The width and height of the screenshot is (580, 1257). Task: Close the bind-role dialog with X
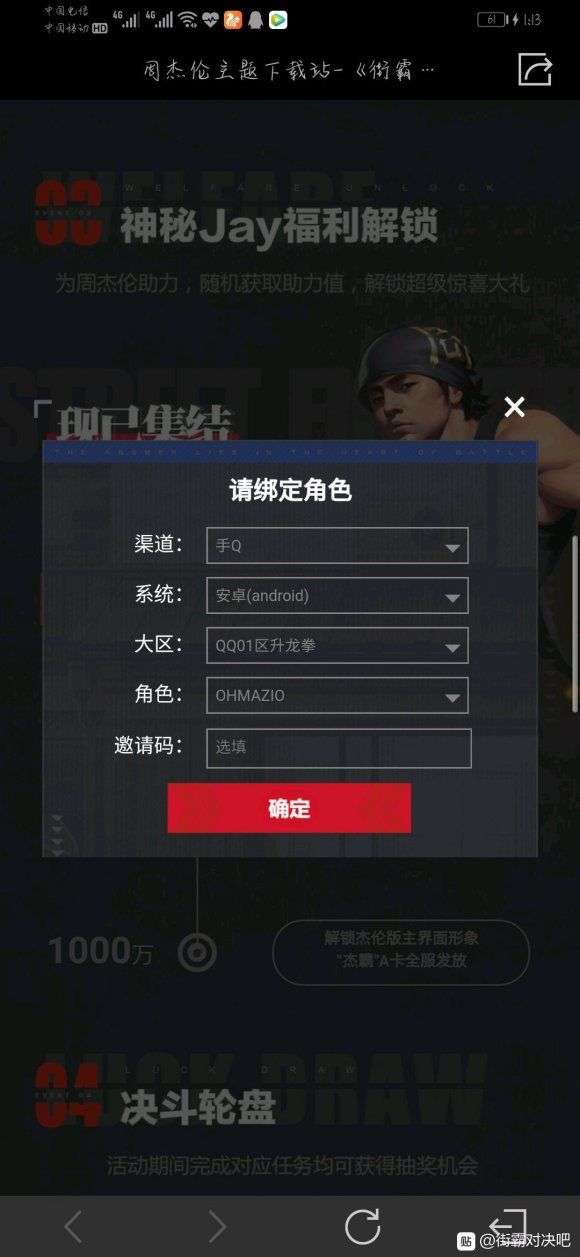tap(514, 407)
